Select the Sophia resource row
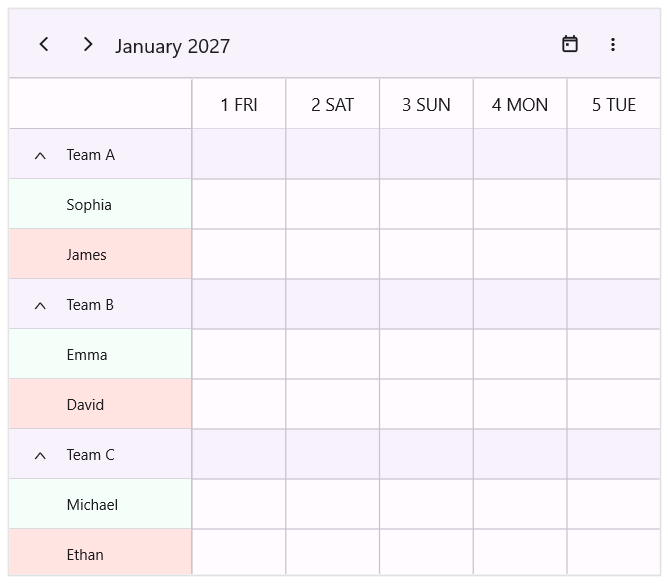This screenshot has width=668, height=583. pos(100,204)
